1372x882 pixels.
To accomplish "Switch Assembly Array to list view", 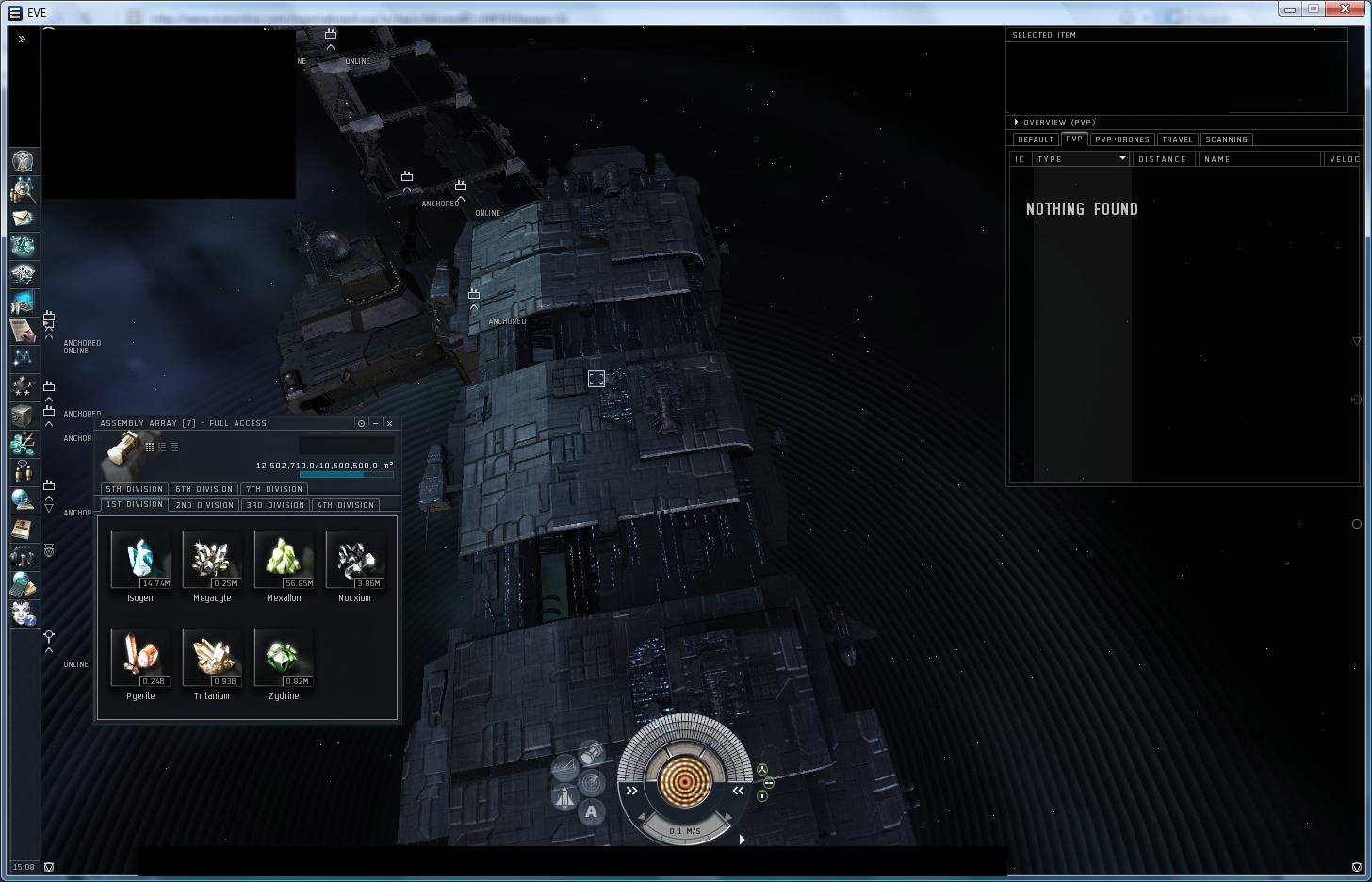I will (174, 447).
